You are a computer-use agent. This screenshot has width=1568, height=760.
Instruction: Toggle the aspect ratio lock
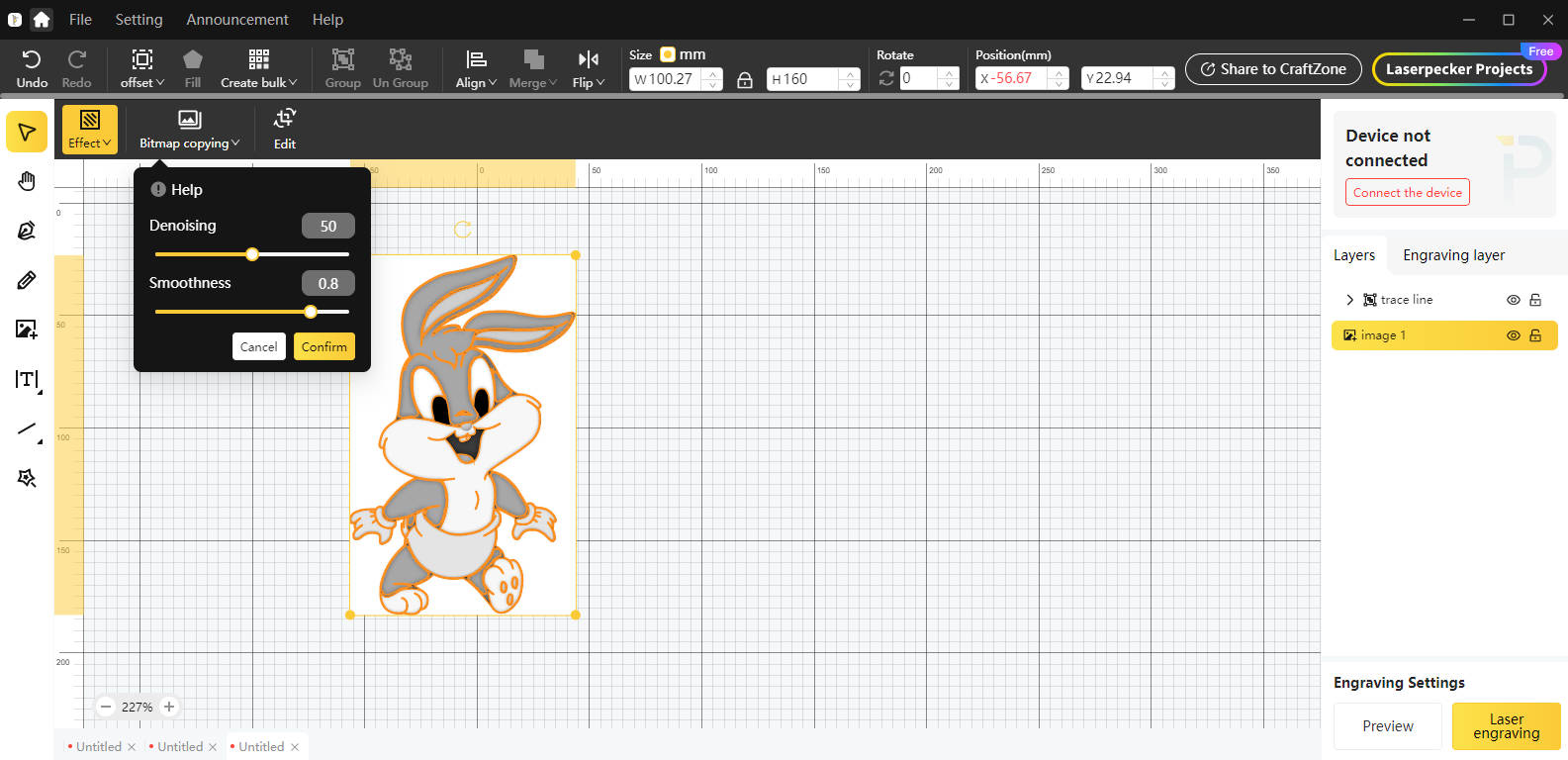(745, 80)
